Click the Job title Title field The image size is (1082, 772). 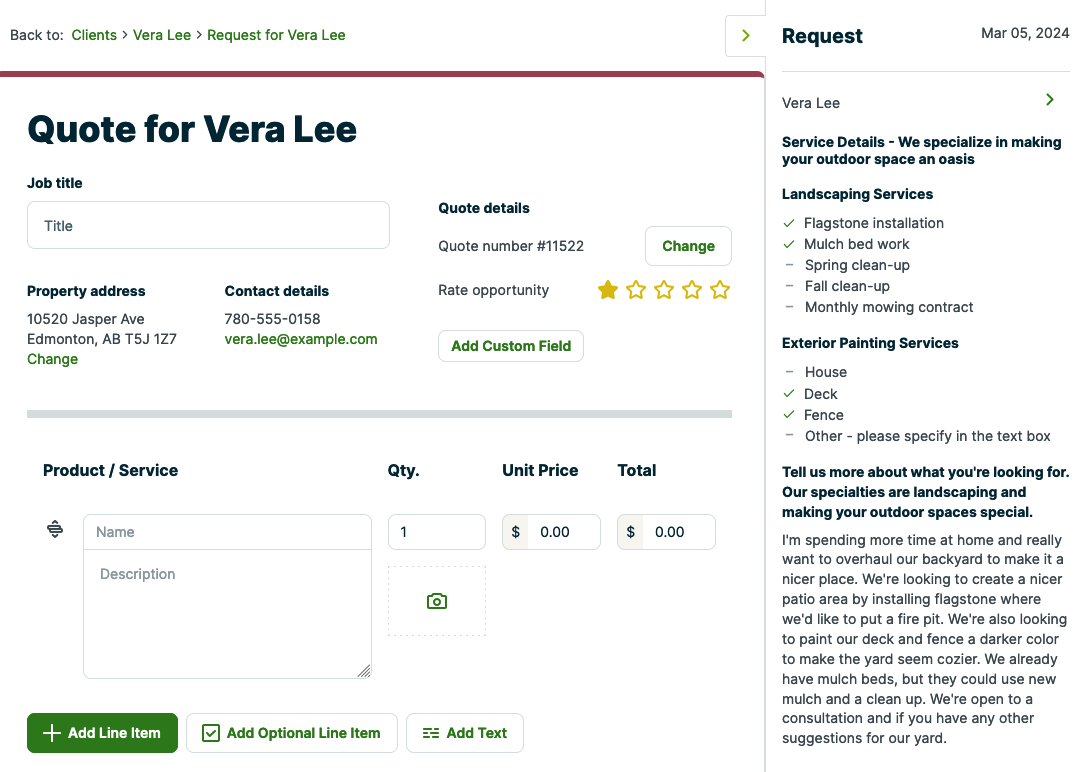click(208, 225)
